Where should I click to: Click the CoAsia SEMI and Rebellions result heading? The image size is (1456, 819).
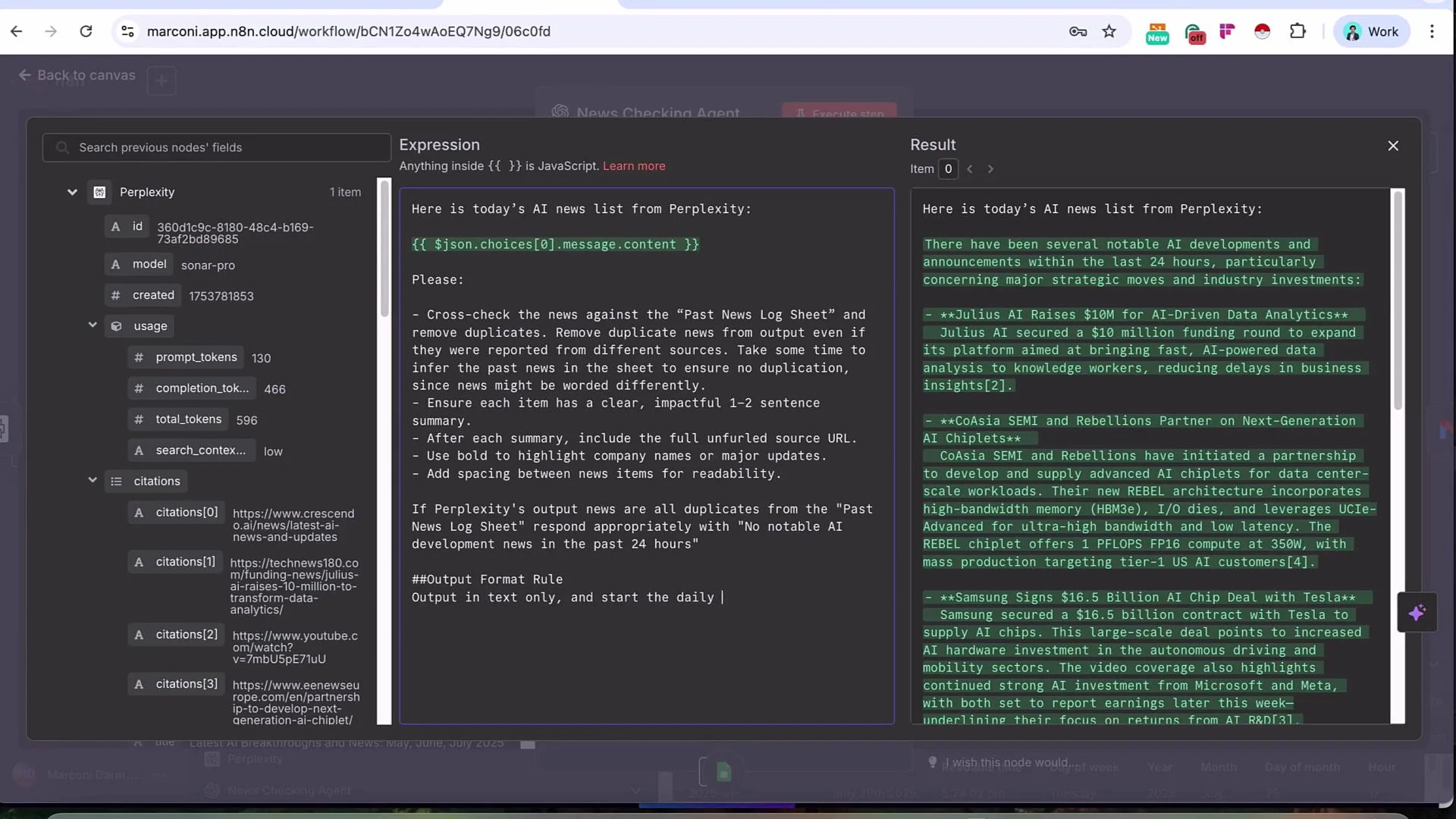[x=1142, y=429]
